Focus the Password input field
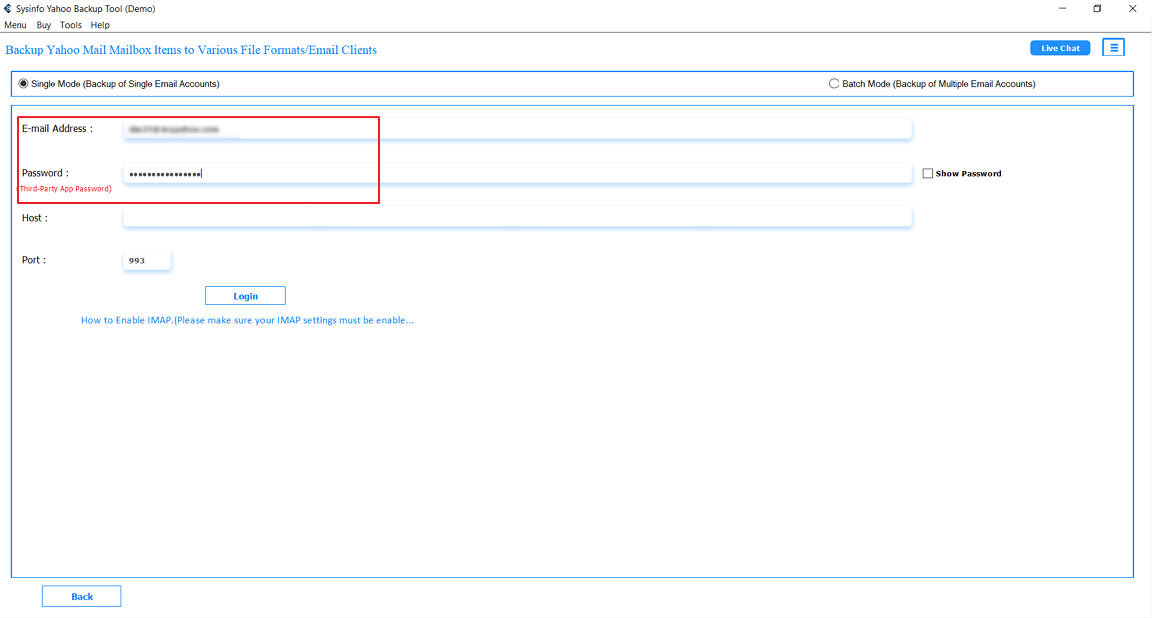The height and width of the screenshot is (618, 1152). point(517,173)
